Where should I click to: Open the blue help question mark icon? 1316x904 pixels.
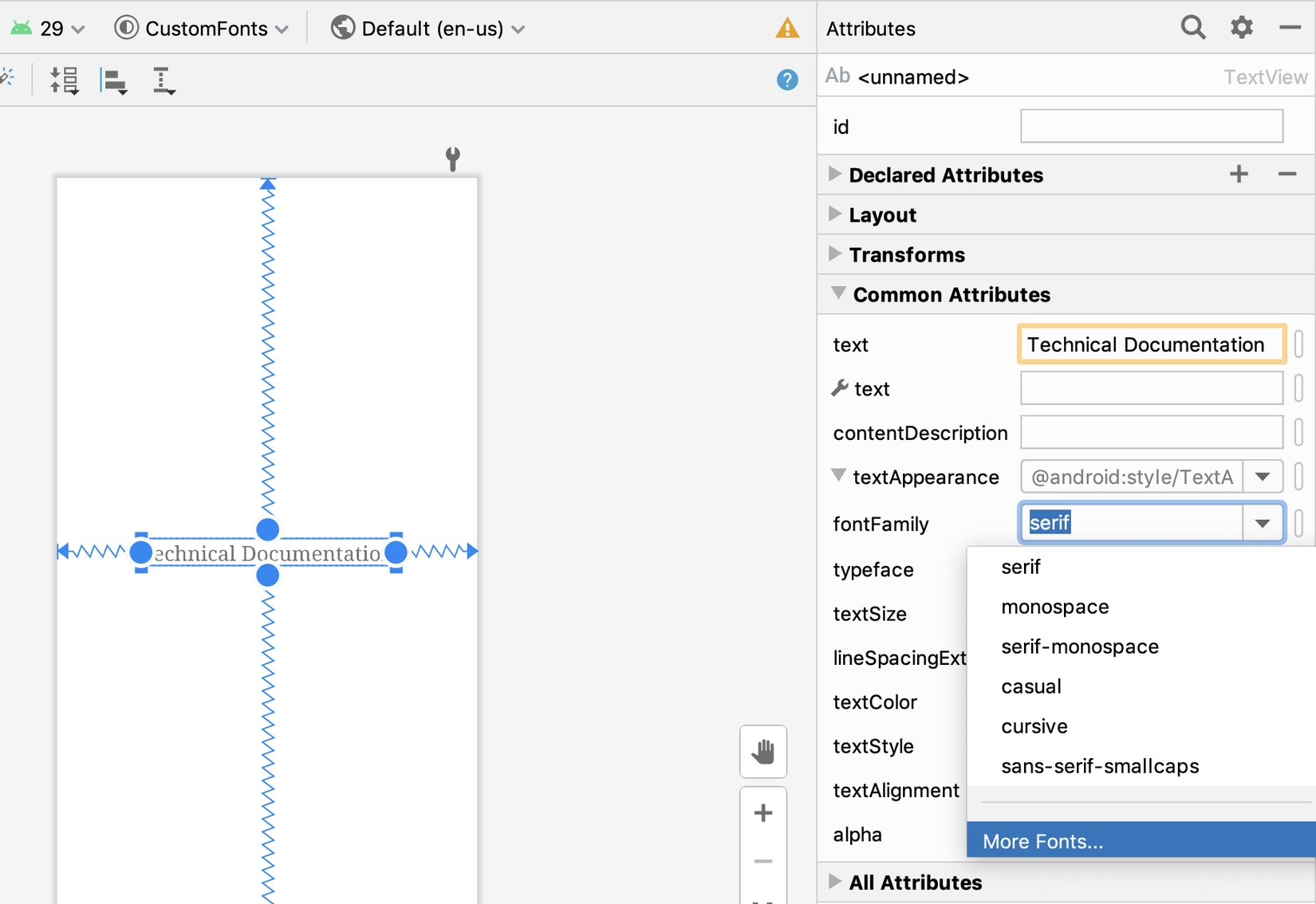click(x=786, y=80)
